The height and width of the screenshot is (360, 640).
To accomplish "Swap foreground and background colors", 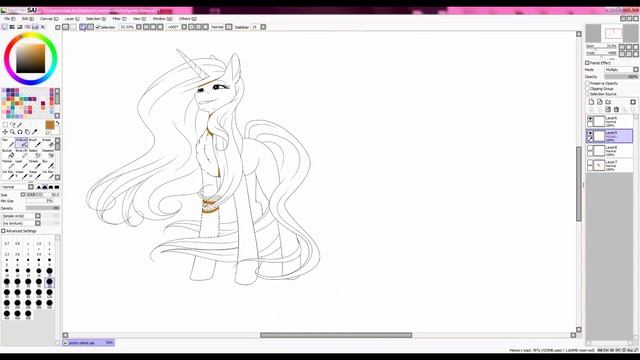I will coord(58,123).
